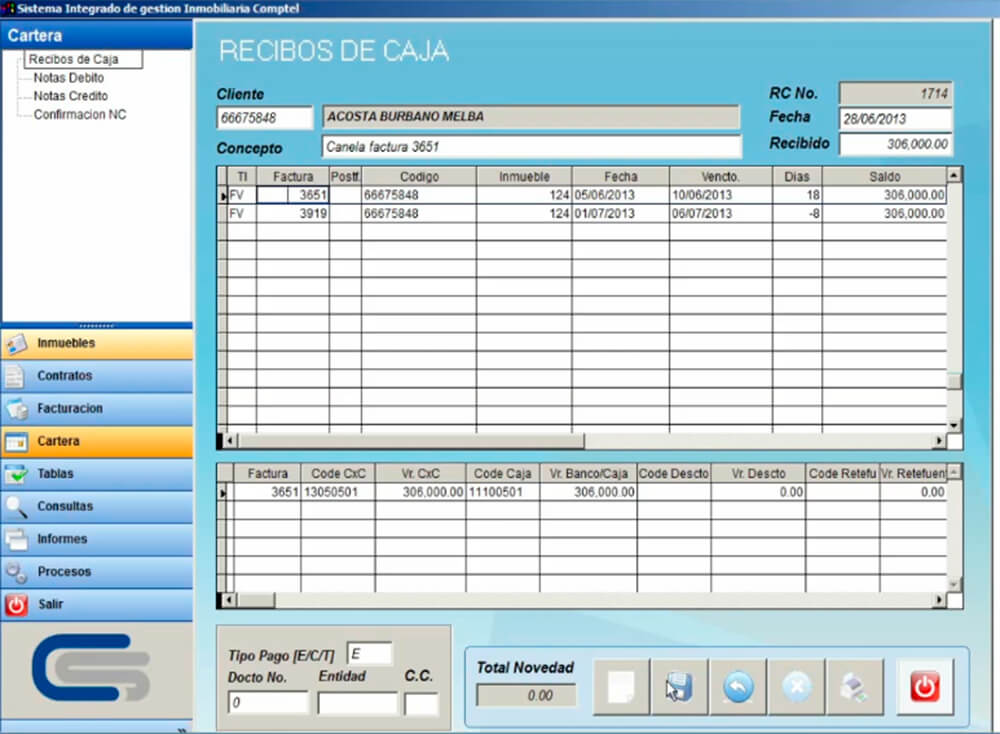The height and width of the screenshot is (734, 1000).
Task: Click the red power exit button
Action: [925, 687]
